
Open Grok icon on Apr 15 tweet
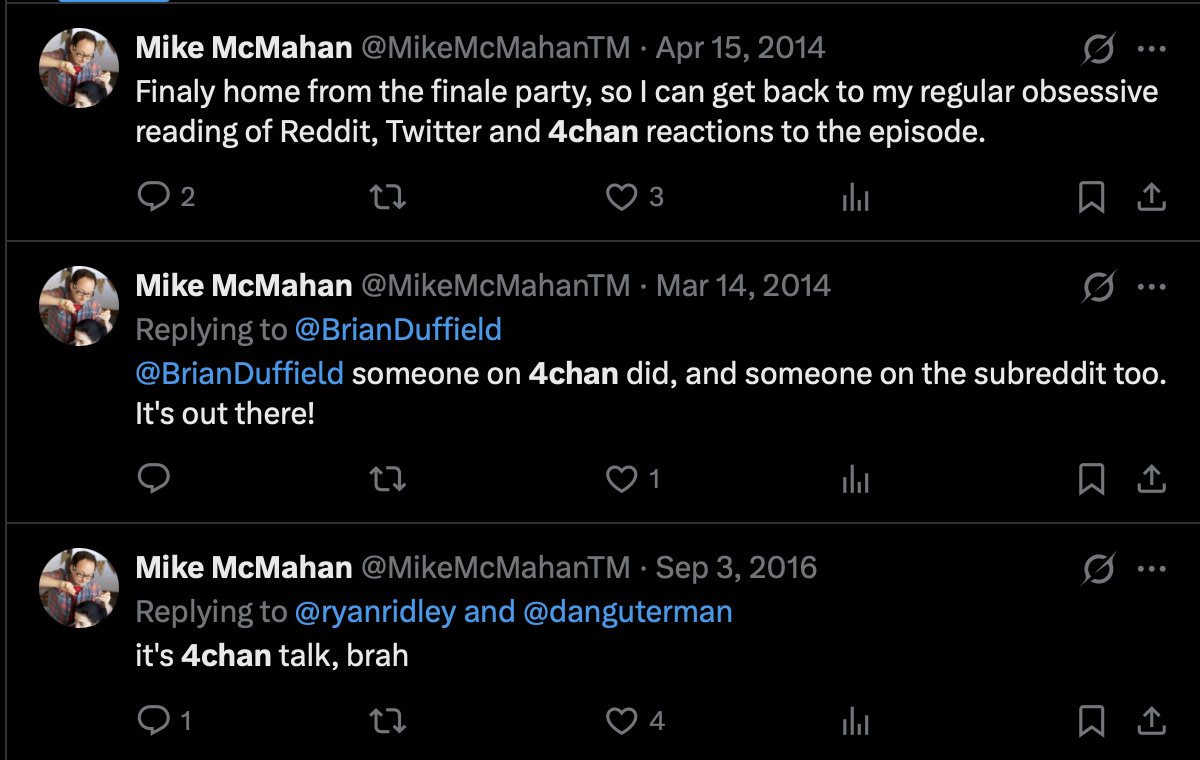click(x=1098, y=48)
